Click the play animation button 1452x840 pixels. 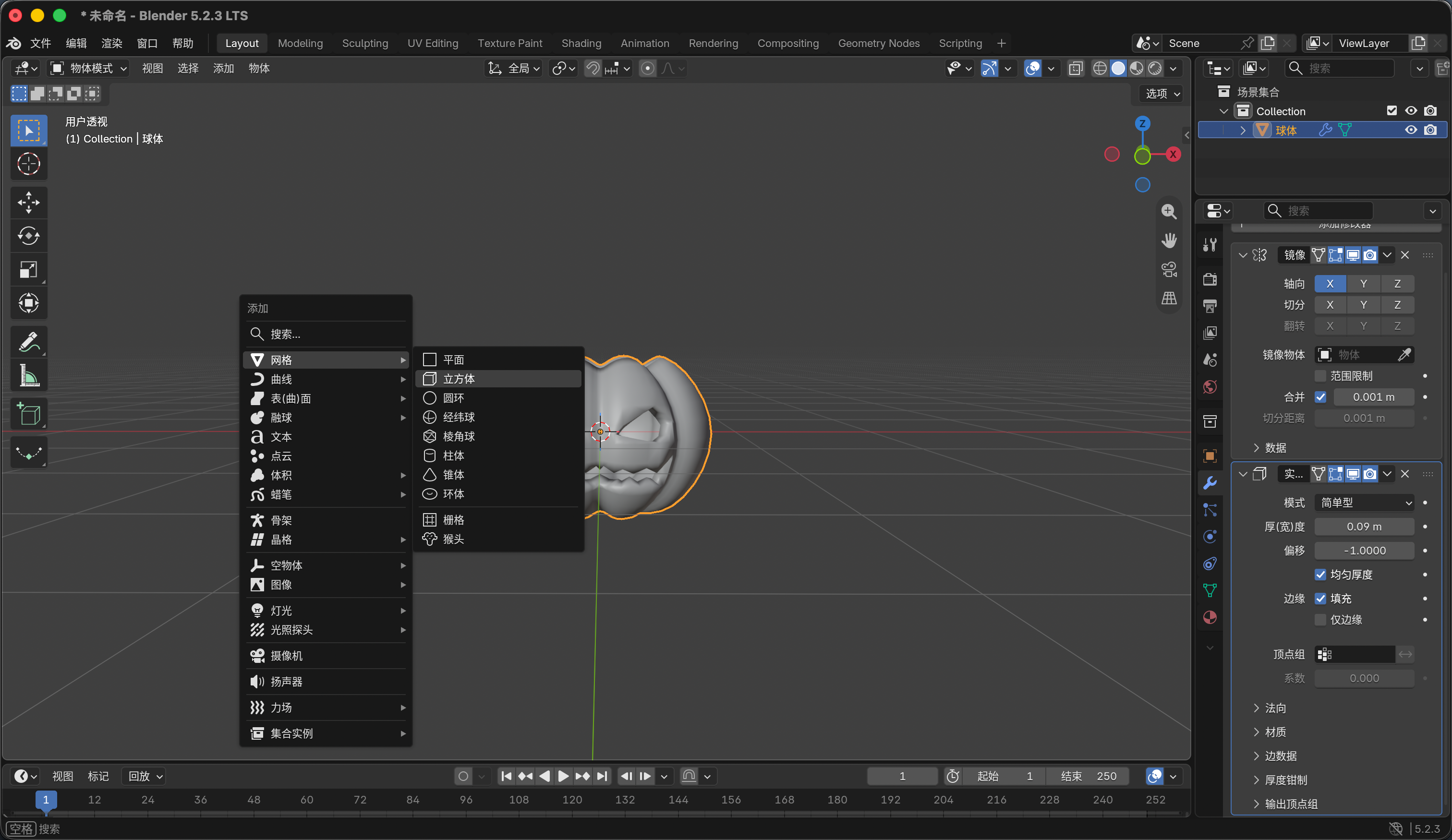(x=563, y=776)
